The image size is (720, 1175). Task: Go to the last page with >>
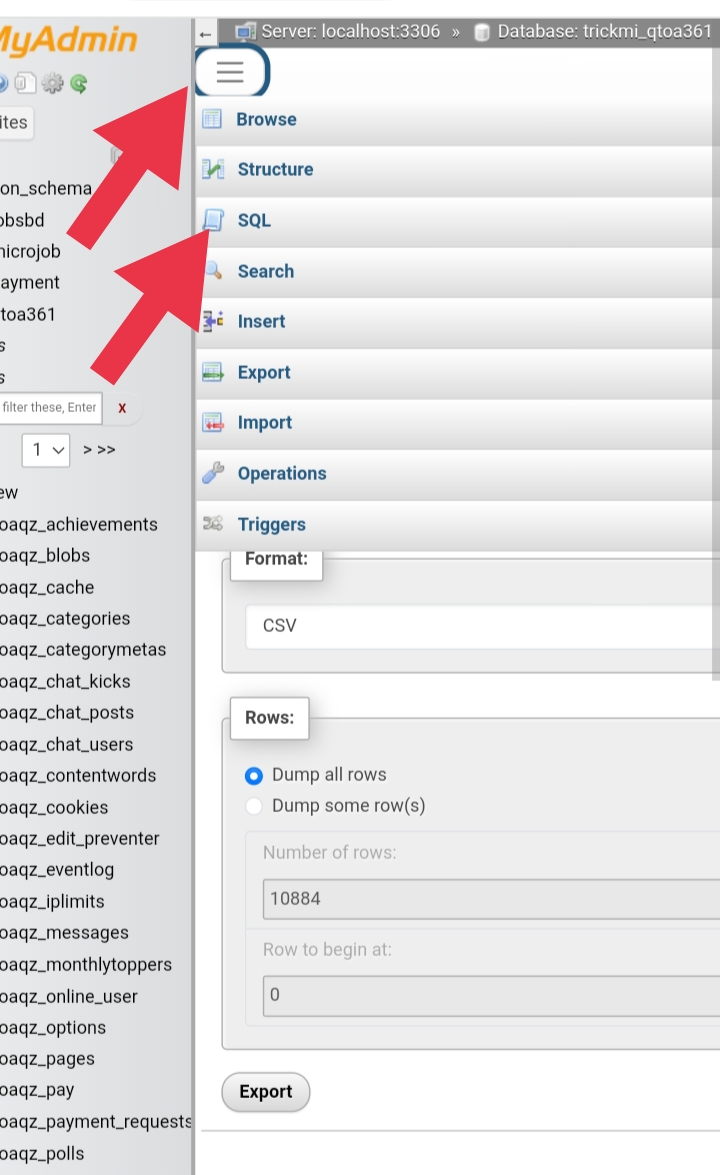106,450
